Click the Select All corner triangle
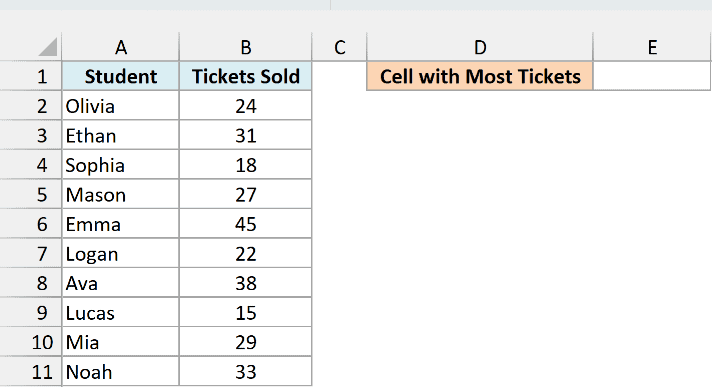Screen dimensions: 712x387 [x=48, y=47]
